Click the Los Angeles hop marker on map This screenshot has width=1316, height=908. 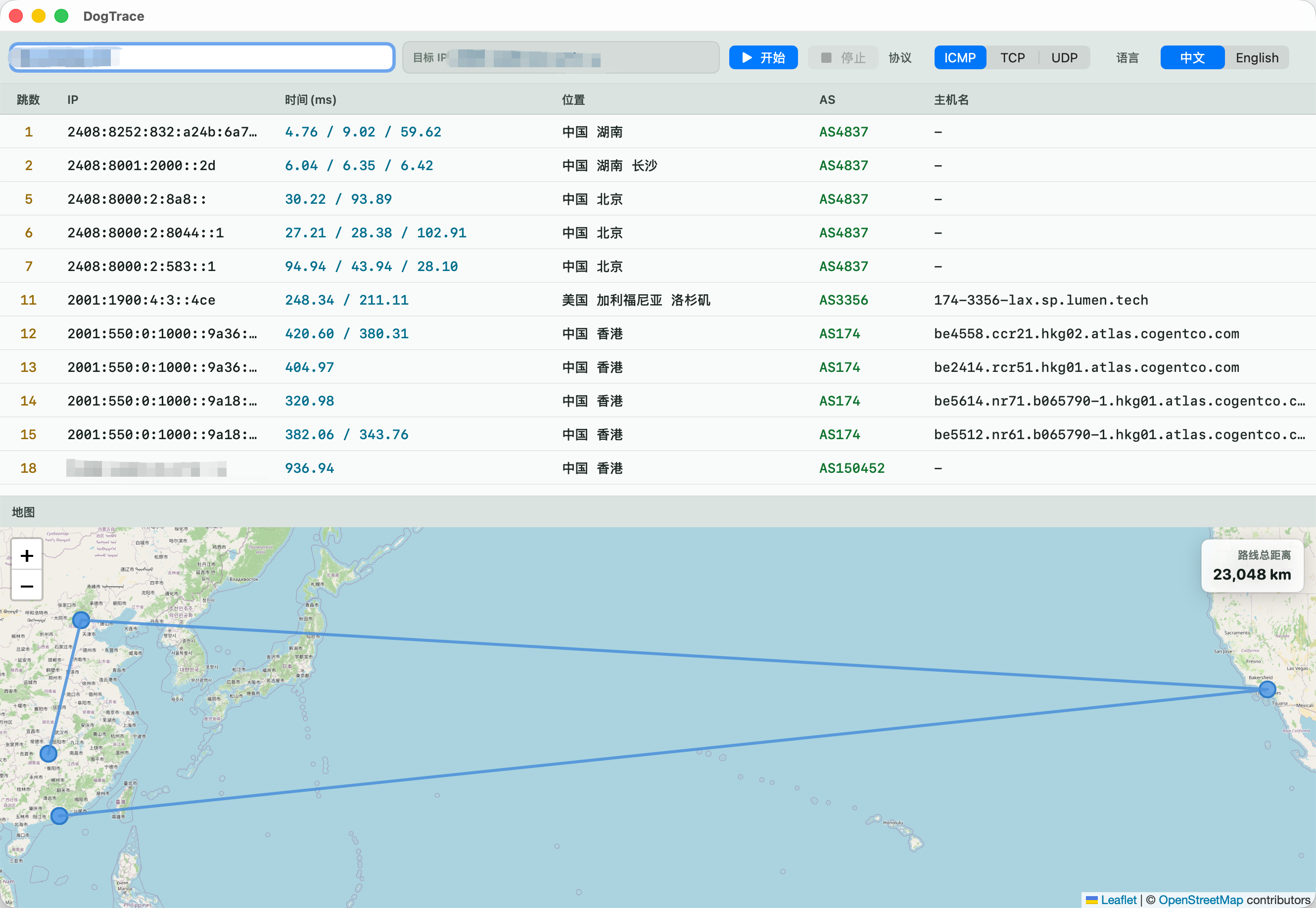click(x=1267, y=689)
